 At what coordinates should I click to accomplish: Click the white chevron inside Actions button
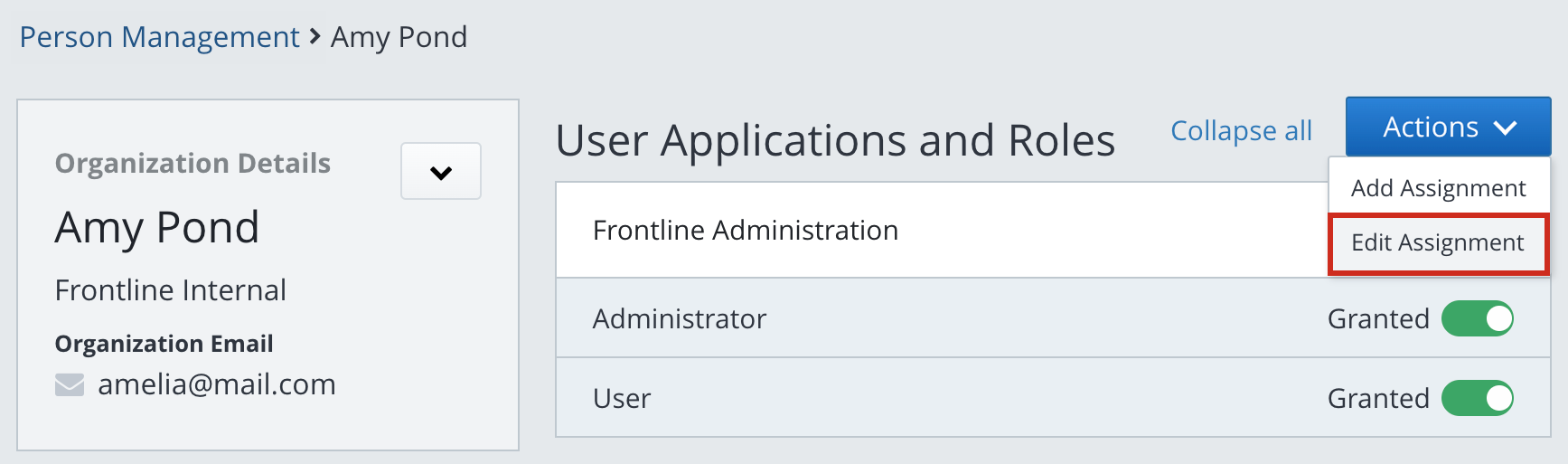tap(1505, 128)
